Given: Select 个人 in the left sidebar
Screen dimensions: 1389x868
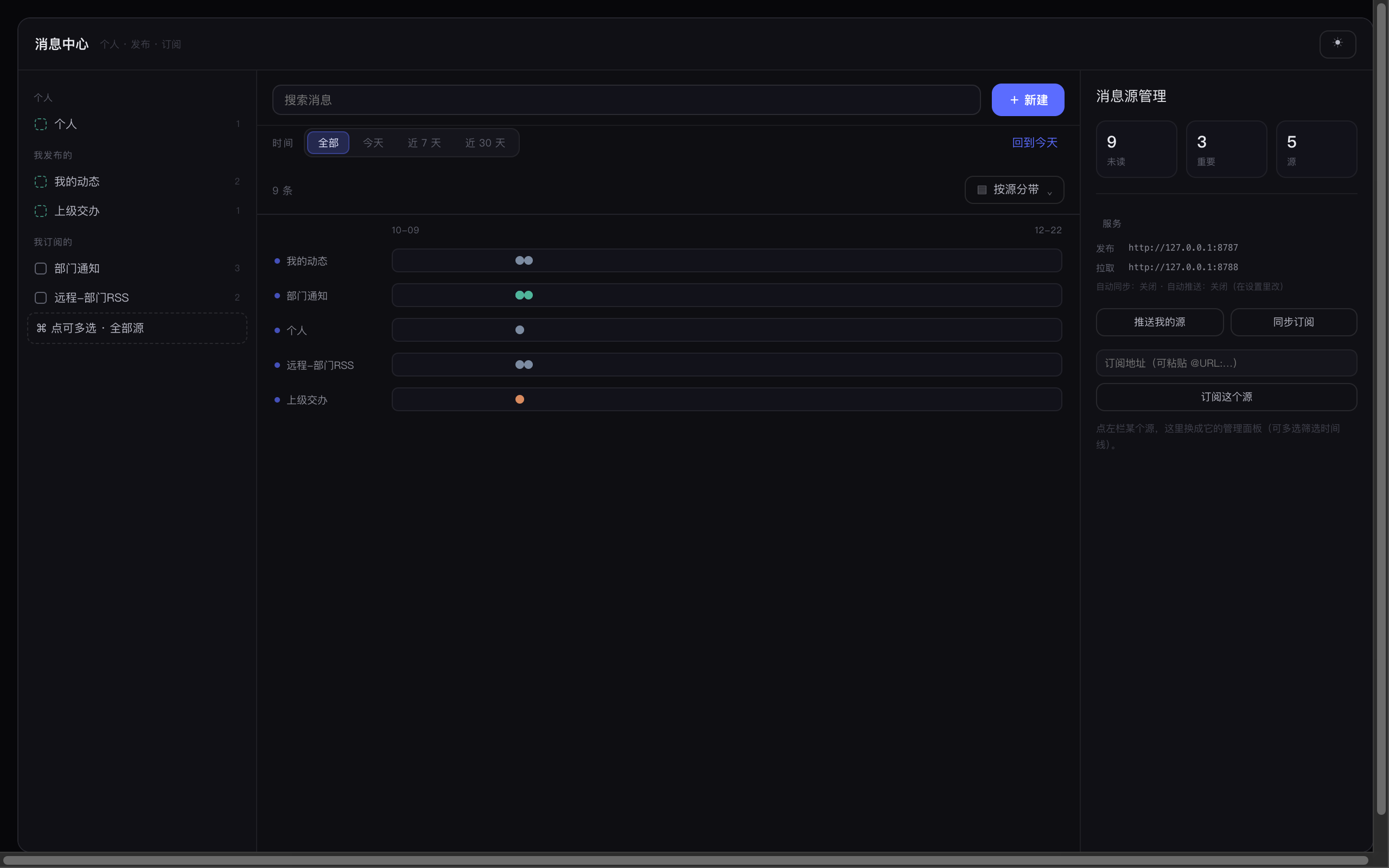Looking at the screenshot, I should (137, 124).
